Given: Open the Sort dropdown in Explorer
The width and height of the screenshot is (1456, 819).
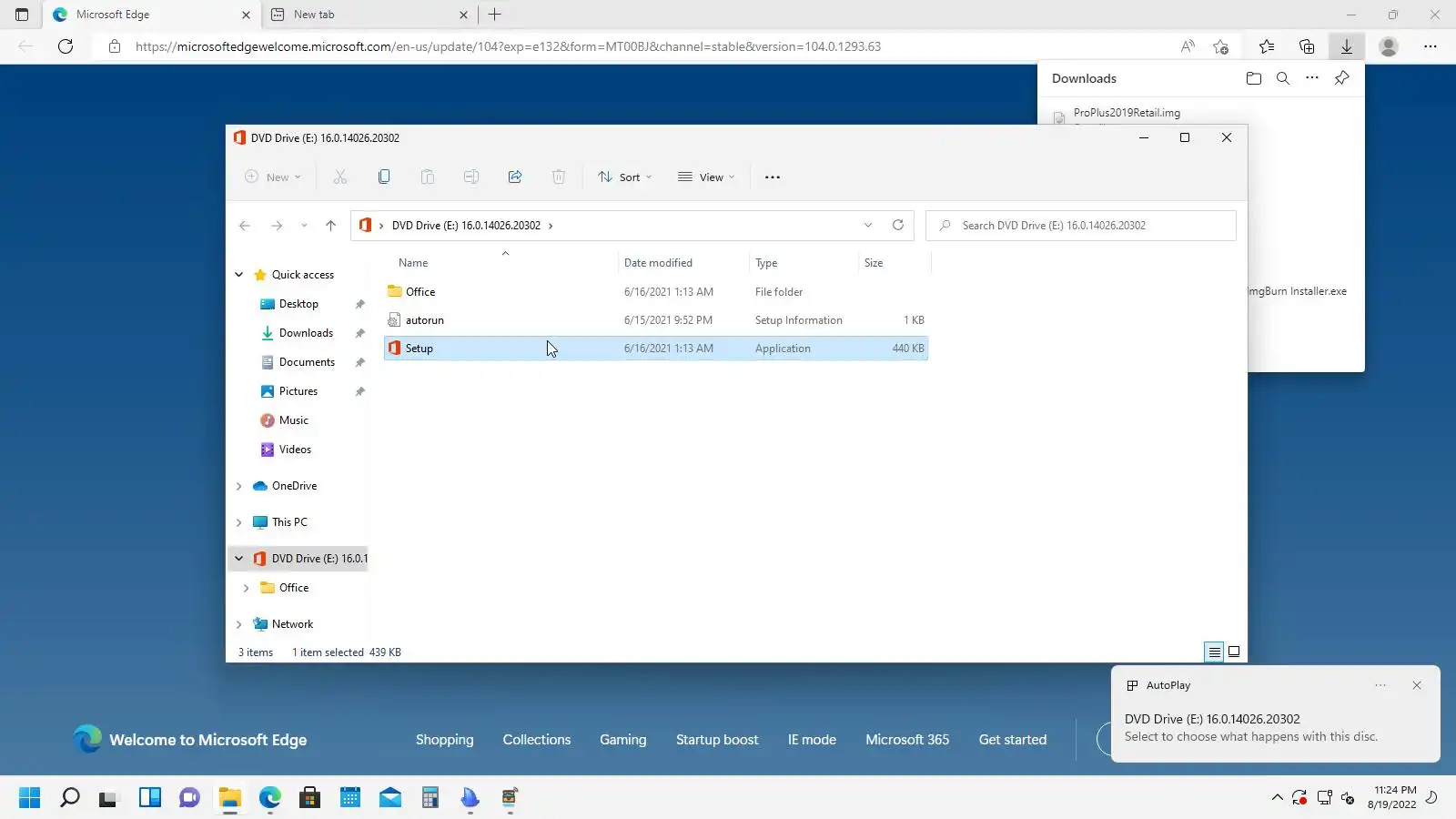Looking at the screenshot, I should pos(624,177).
